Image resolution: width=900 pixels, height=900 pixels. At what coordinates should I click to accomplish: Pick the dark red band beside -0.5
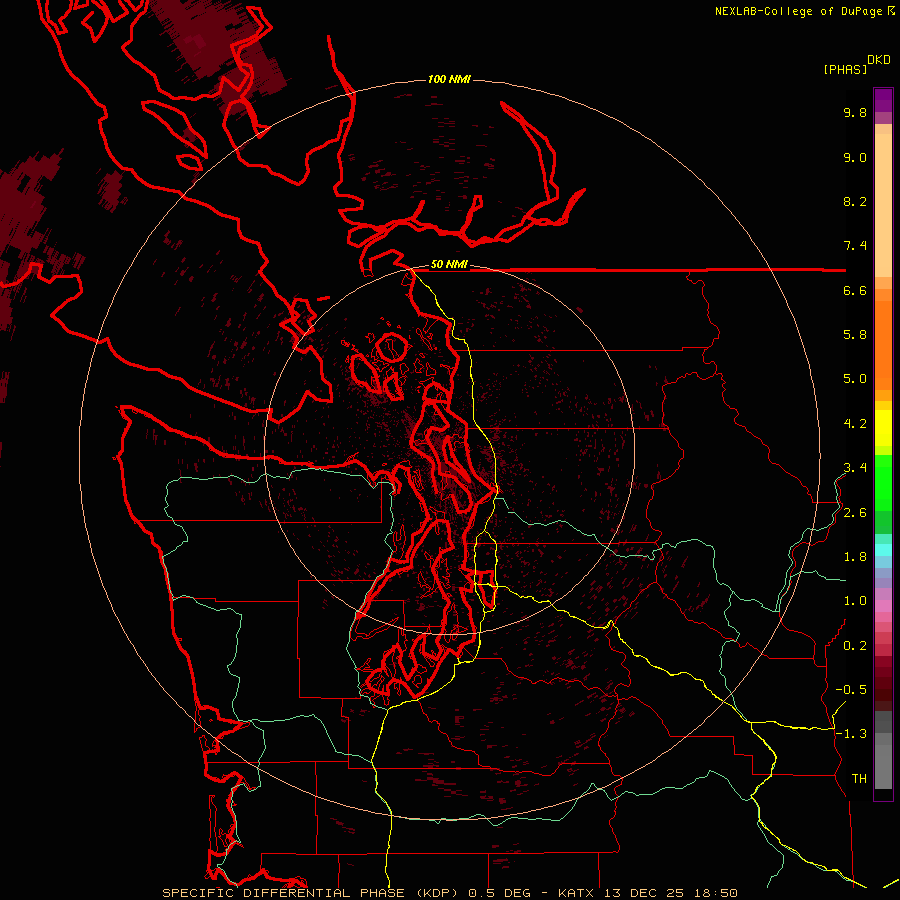coord(883,689)
